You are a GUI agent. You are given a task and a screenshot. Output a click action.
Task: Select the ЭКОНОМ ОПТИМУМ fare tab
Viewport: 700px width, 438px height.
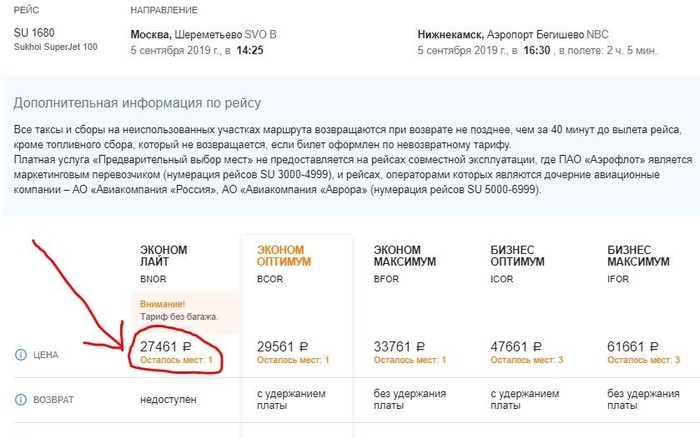284,255
